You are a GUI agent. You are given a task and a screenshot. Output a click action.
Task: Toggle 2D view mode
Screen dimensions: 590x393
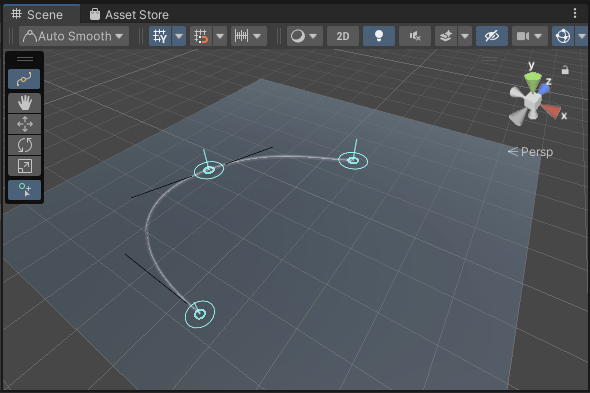(343, 36)
